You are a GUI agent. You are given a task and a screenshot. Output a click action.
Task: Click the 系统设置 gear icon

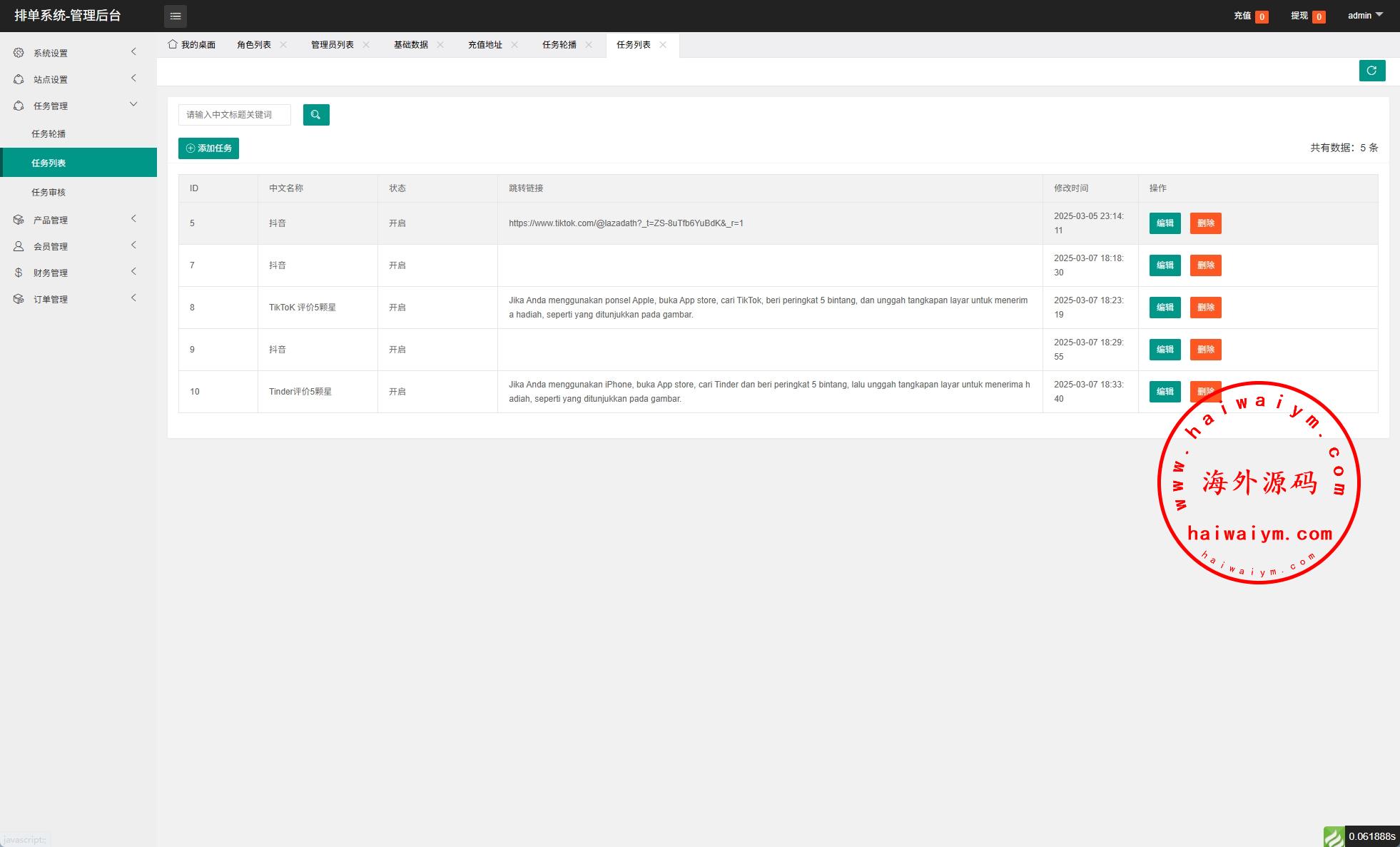pyautogui.click(x=19, y=53)
